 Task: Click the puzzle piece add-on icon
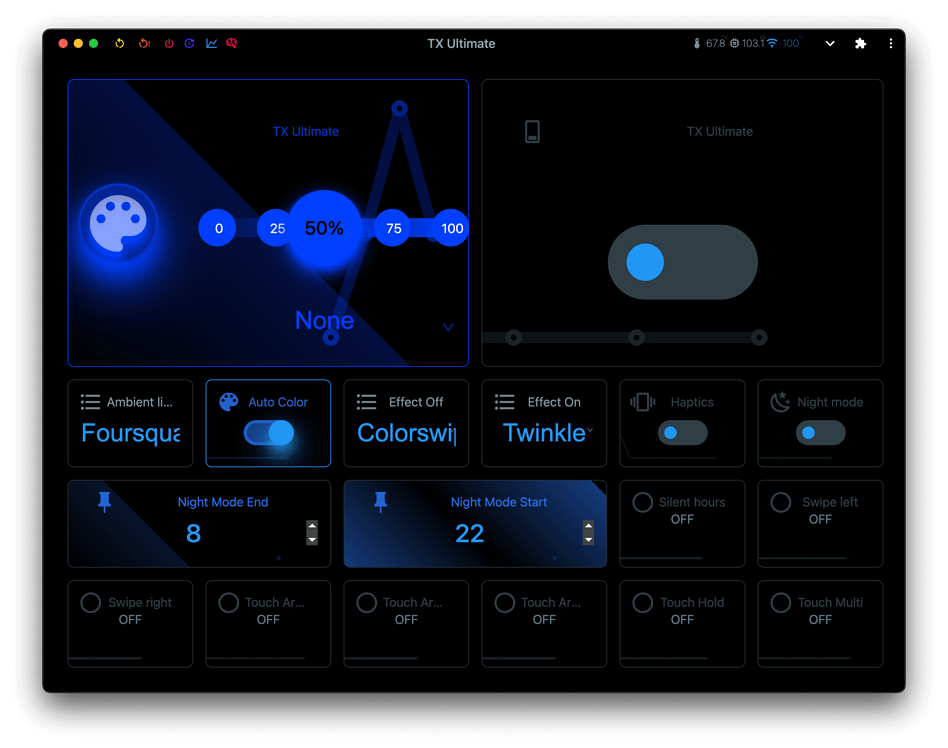(861, 43)
